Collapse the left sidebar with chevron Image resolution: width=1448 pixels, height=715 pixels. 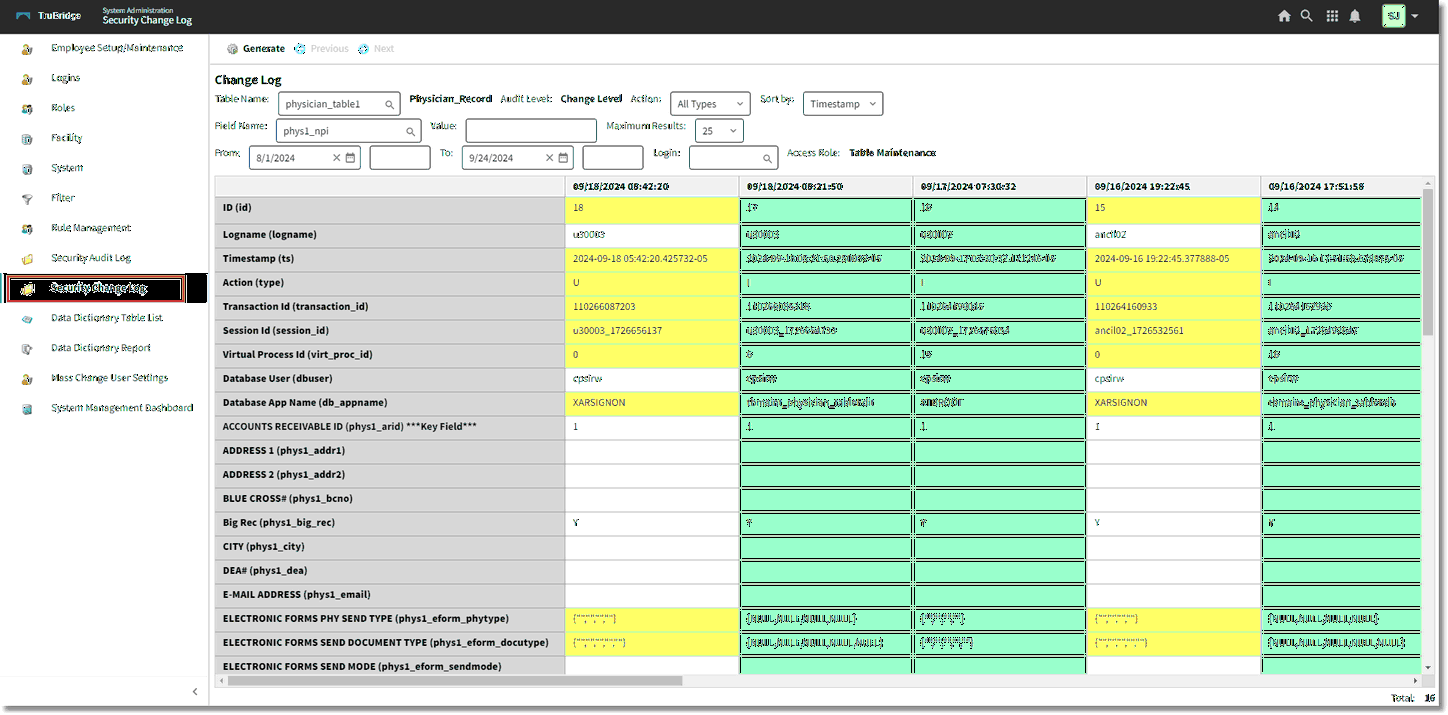click(195, 691)
